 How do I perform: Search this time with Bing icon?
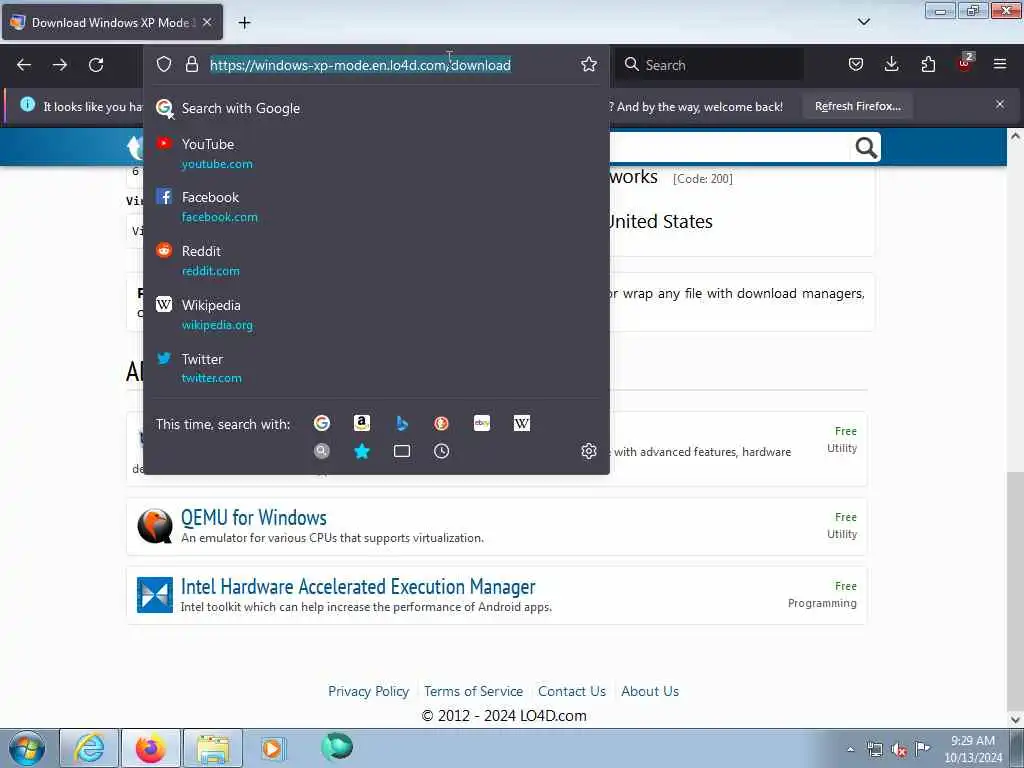pyautogui.click(x=402, y=423)
